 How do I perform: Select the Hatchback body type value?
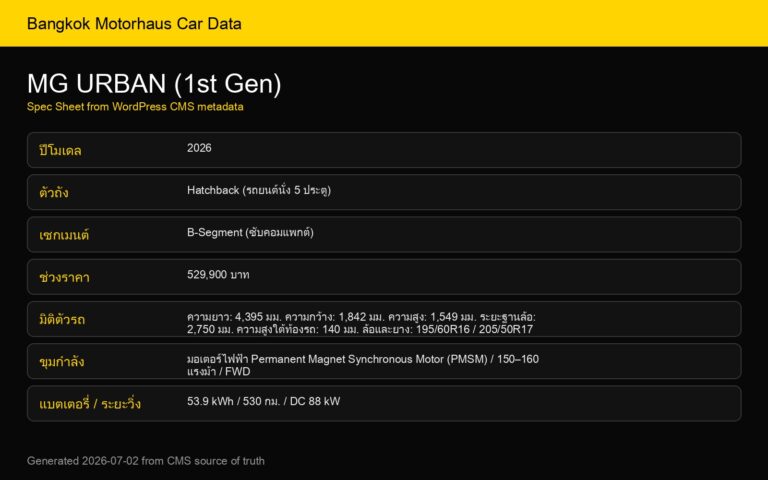259,190
